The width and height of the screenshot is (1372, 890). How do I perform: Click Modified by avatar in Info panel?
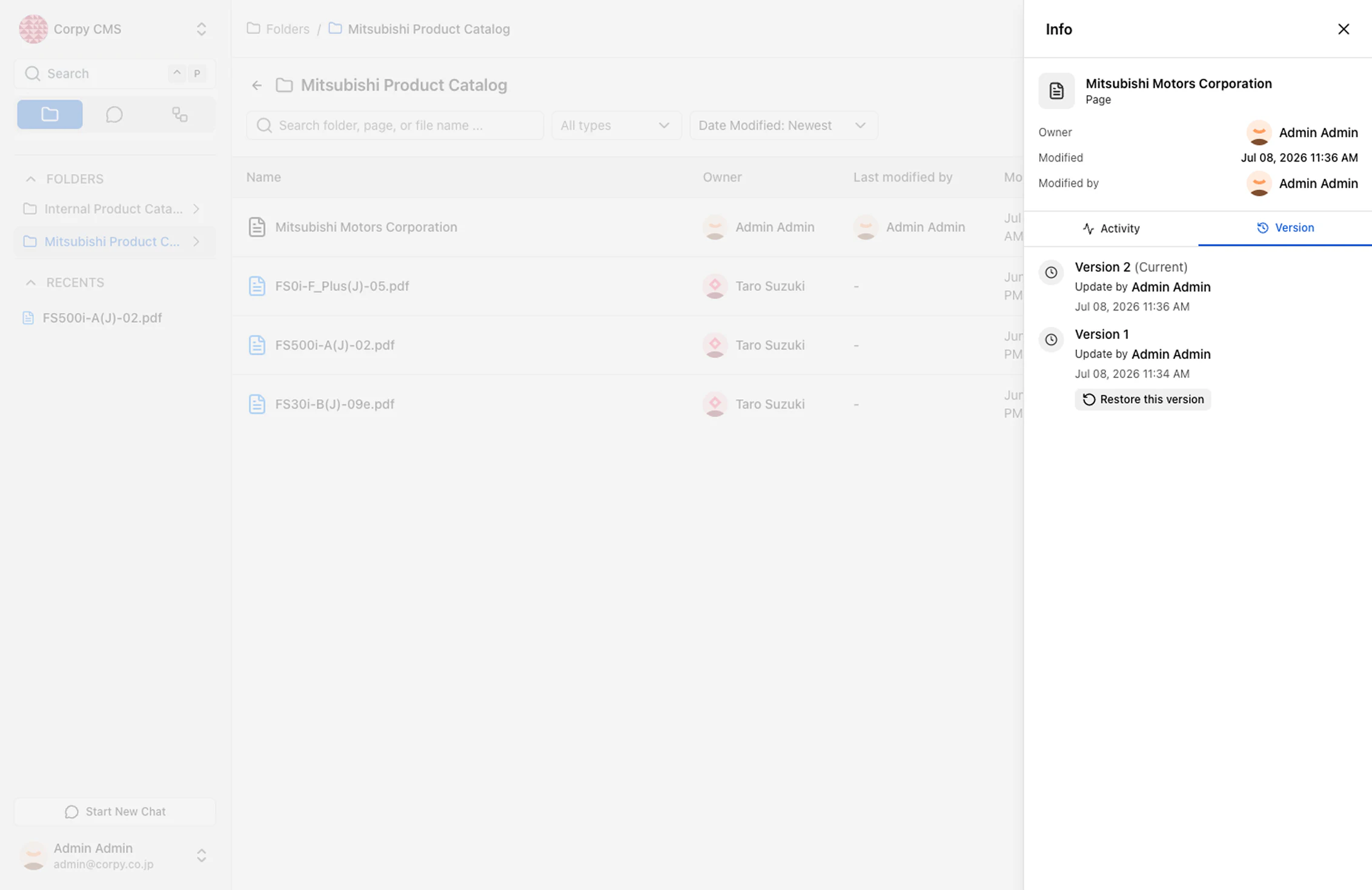1259,183
